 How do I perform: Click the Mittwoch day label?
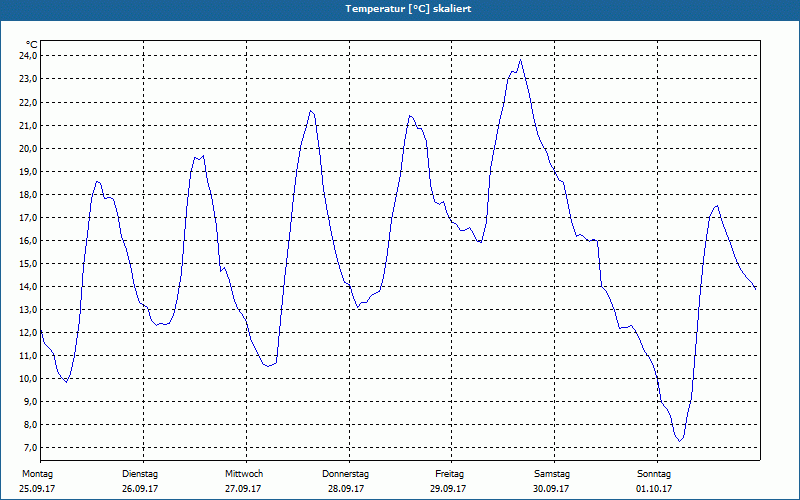244,474
